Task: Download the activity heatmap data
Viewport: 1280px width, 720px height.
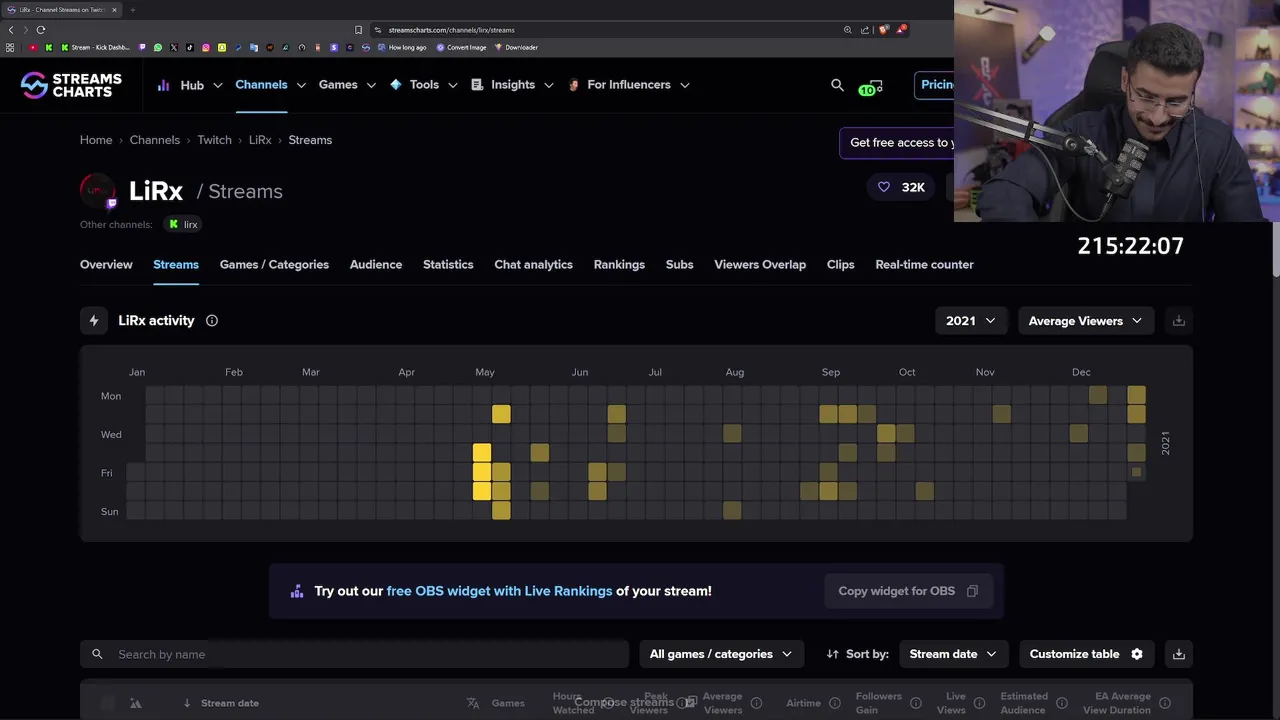Action: point(1179,321)
